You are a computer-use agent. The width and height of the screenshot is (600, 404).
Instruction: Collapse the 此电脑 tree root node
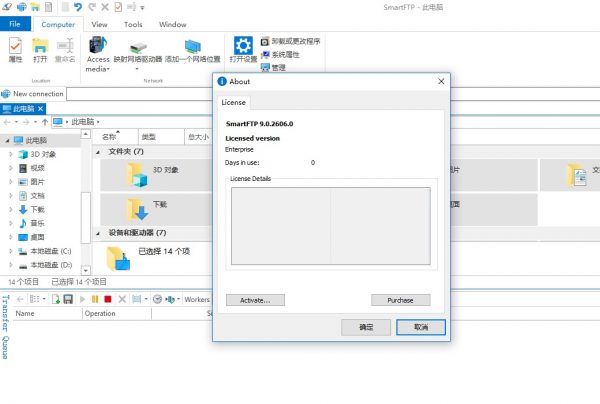tap(7, 140)
